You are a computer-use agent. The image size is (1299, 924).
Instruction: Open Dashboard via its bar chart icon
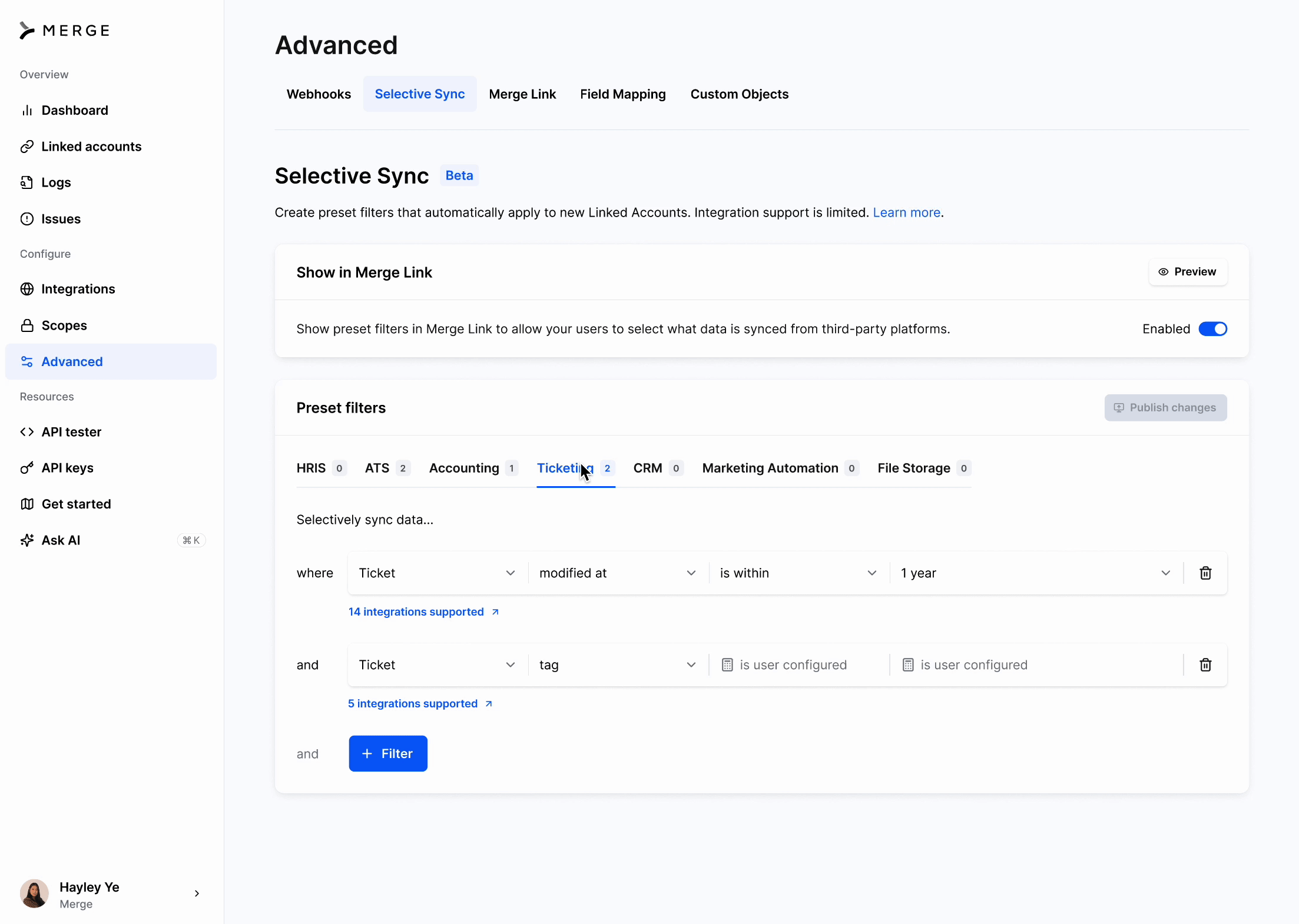27,111
